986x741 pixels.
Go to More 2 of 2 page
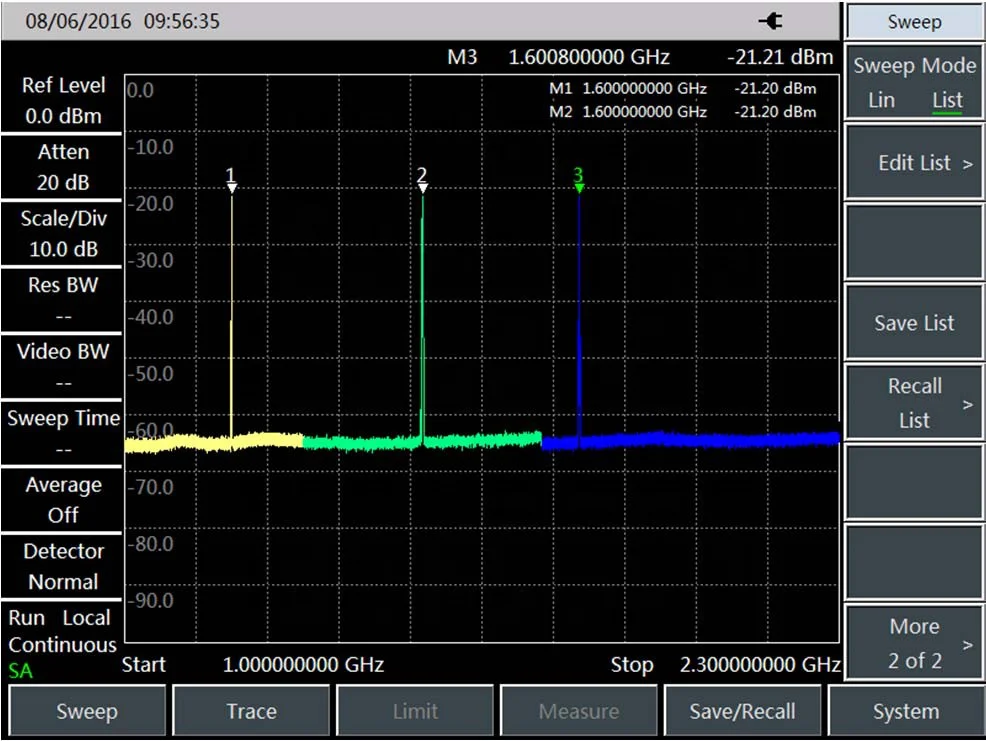[x=914, y=643]
